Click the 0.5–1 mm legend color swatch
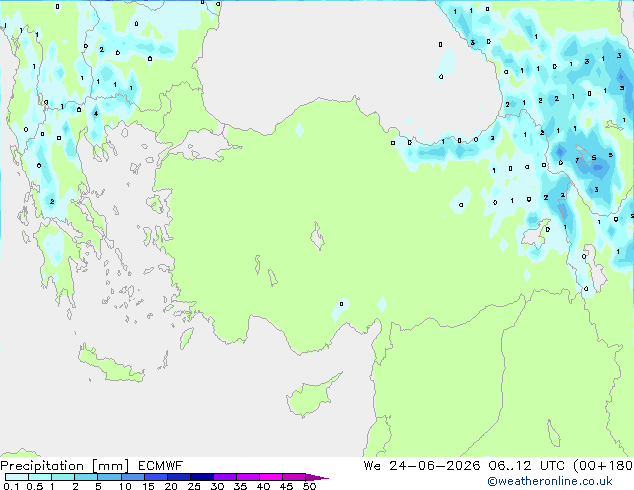The width and height of the screenshot is (634, 490). click(40, 477)
